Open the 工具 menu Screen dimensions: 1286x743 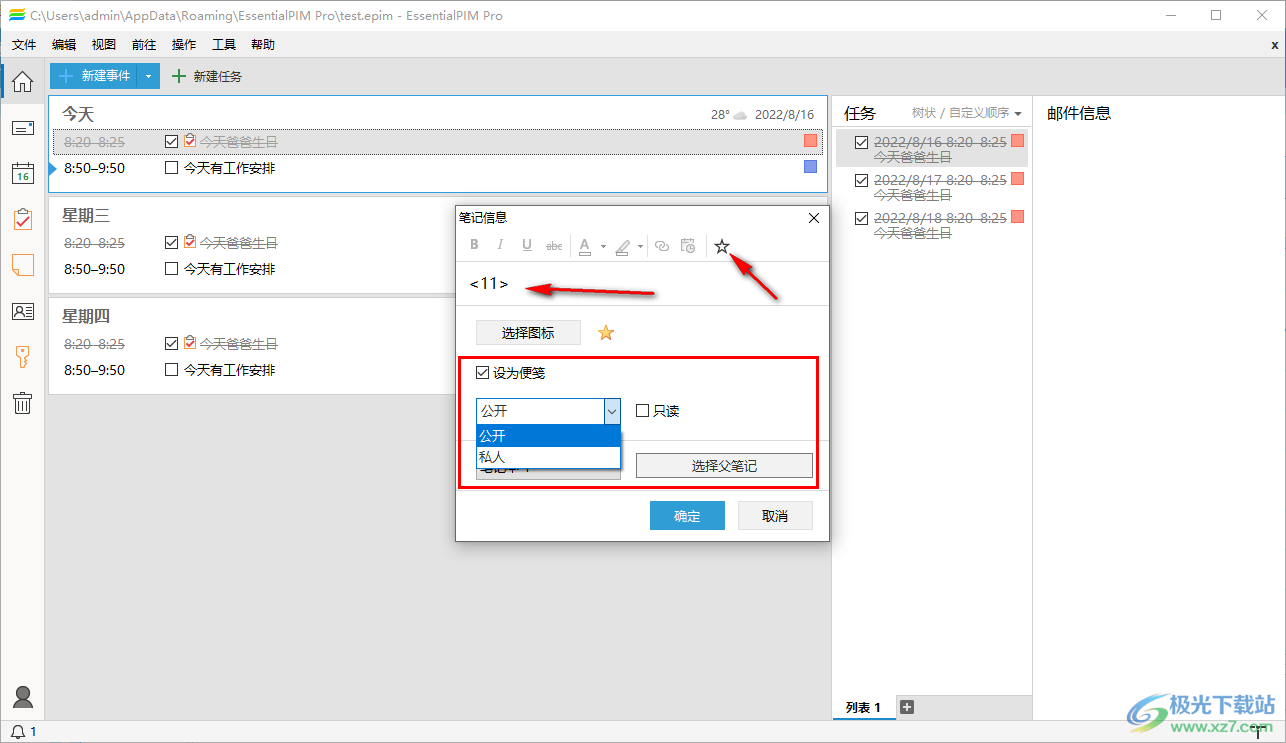(x=224, y=44)
